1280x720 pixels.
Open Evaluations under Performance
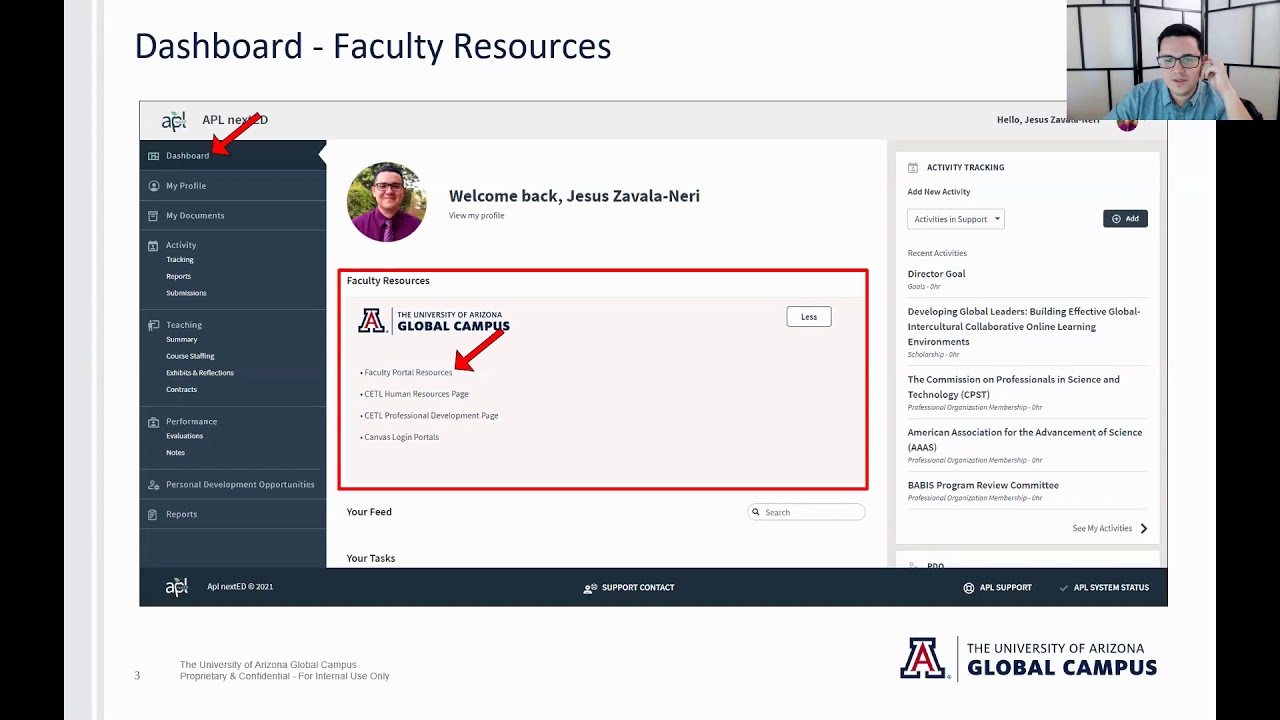coord(184,436)
